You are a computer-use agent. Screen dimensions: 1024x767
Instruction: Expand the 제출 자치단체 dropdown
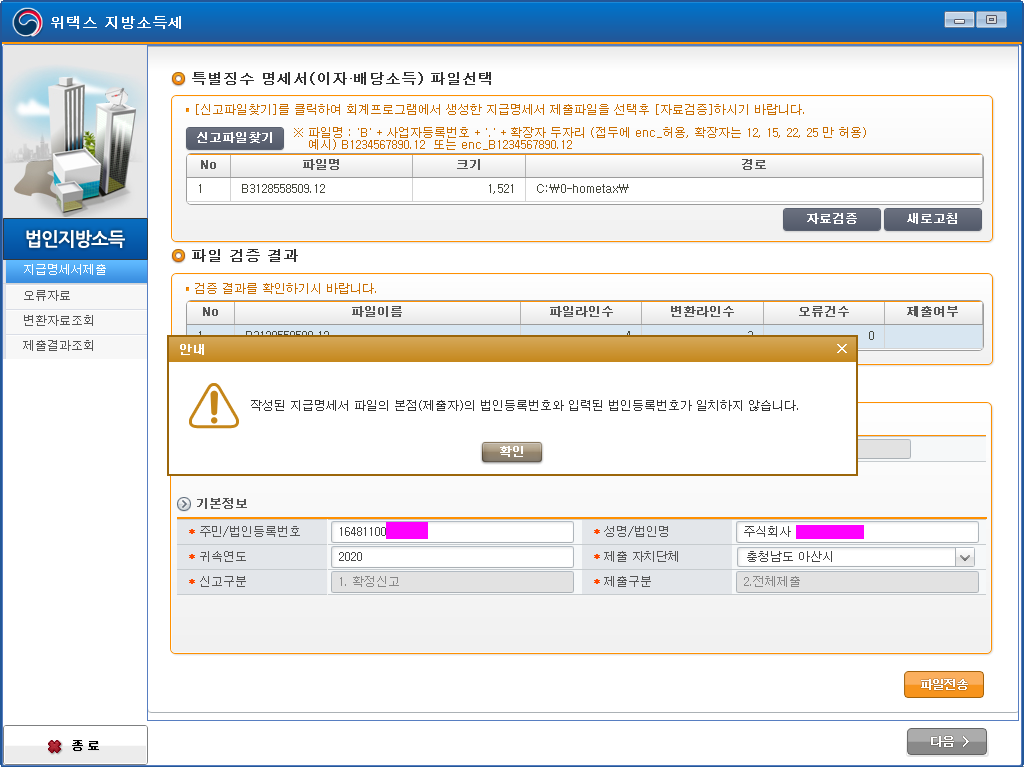964,557
